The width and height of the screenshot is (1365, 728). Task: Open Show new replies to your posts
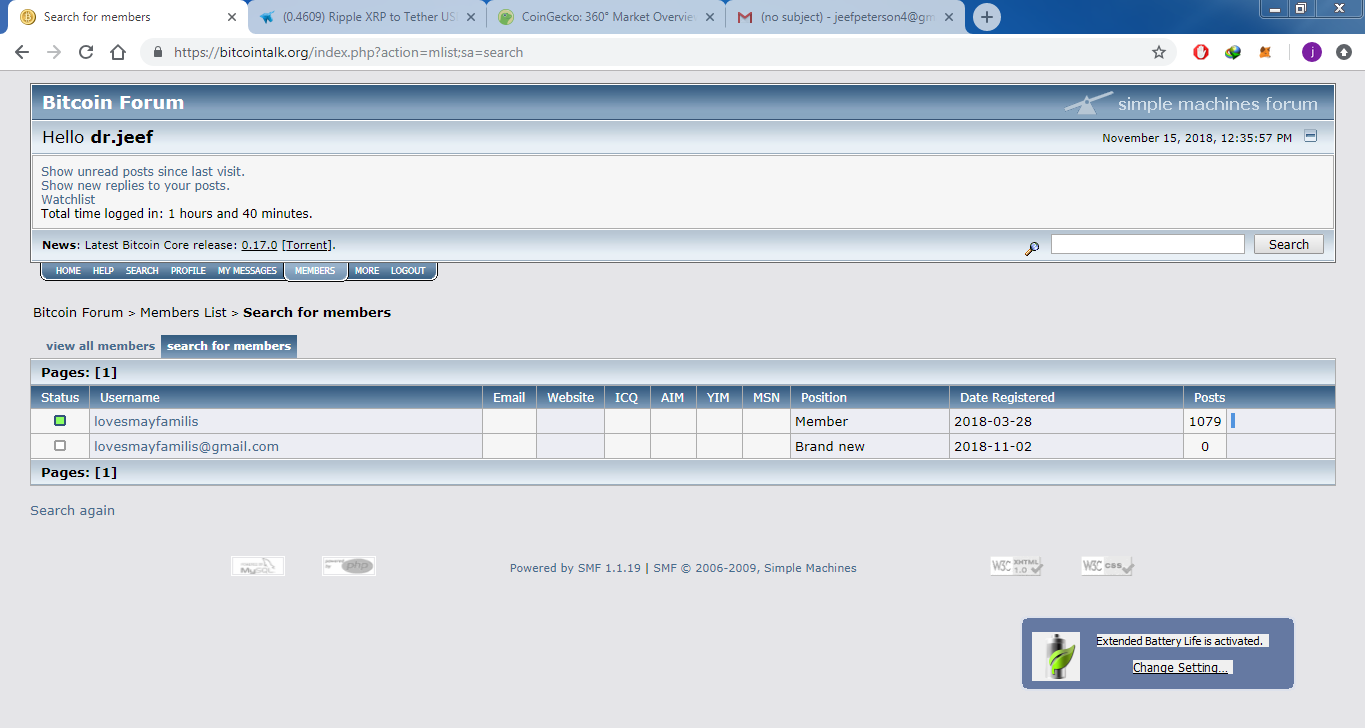click(x=135, y=186)
